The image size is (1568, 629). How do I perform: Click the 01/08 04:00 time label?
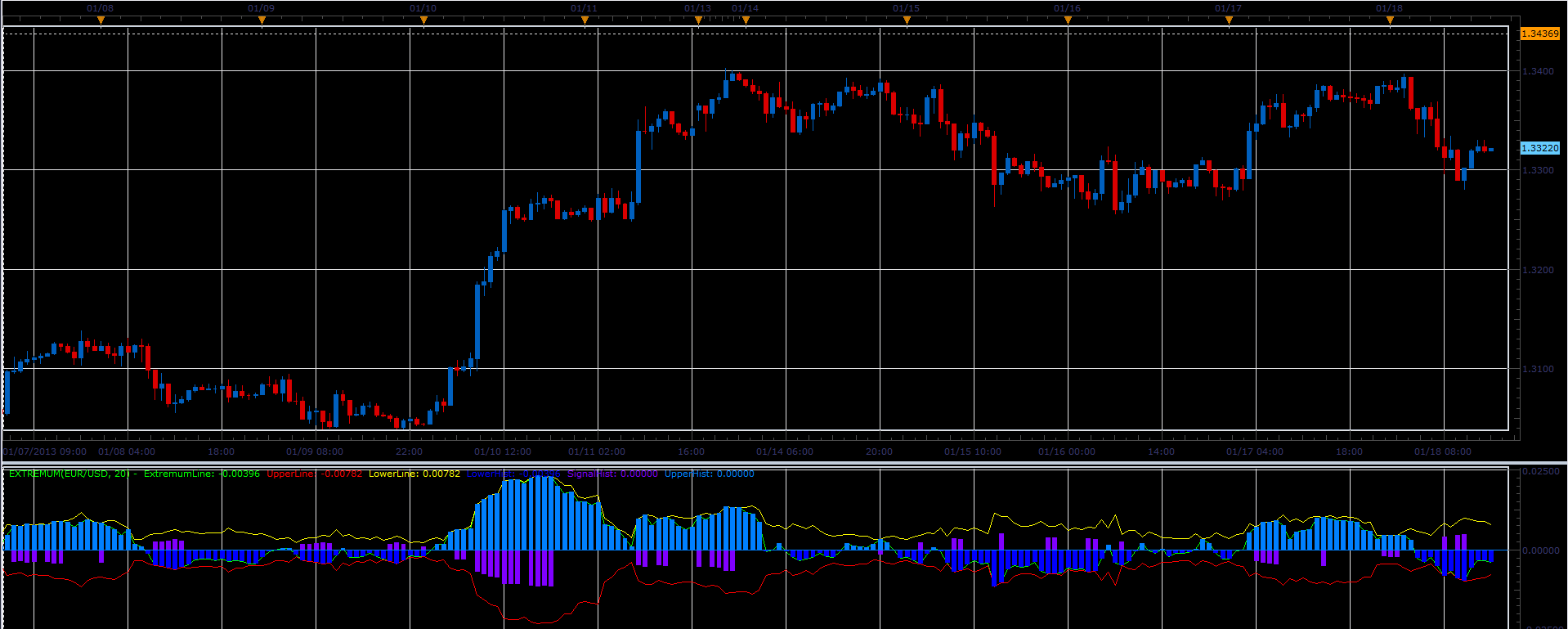(127, 452)
